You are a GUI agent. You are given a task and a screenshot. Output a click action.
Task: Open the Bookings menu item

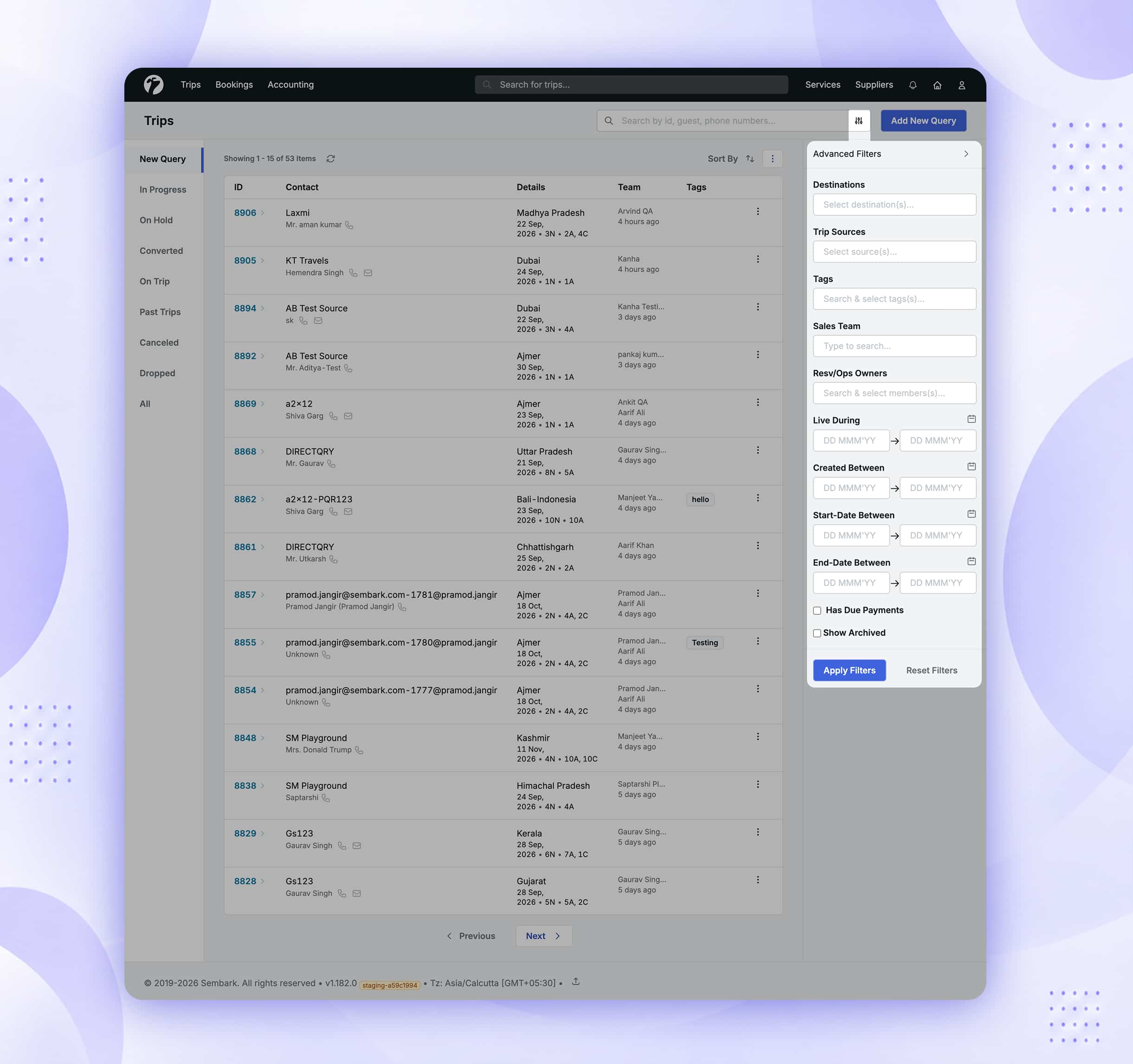[x=234, y=85]
